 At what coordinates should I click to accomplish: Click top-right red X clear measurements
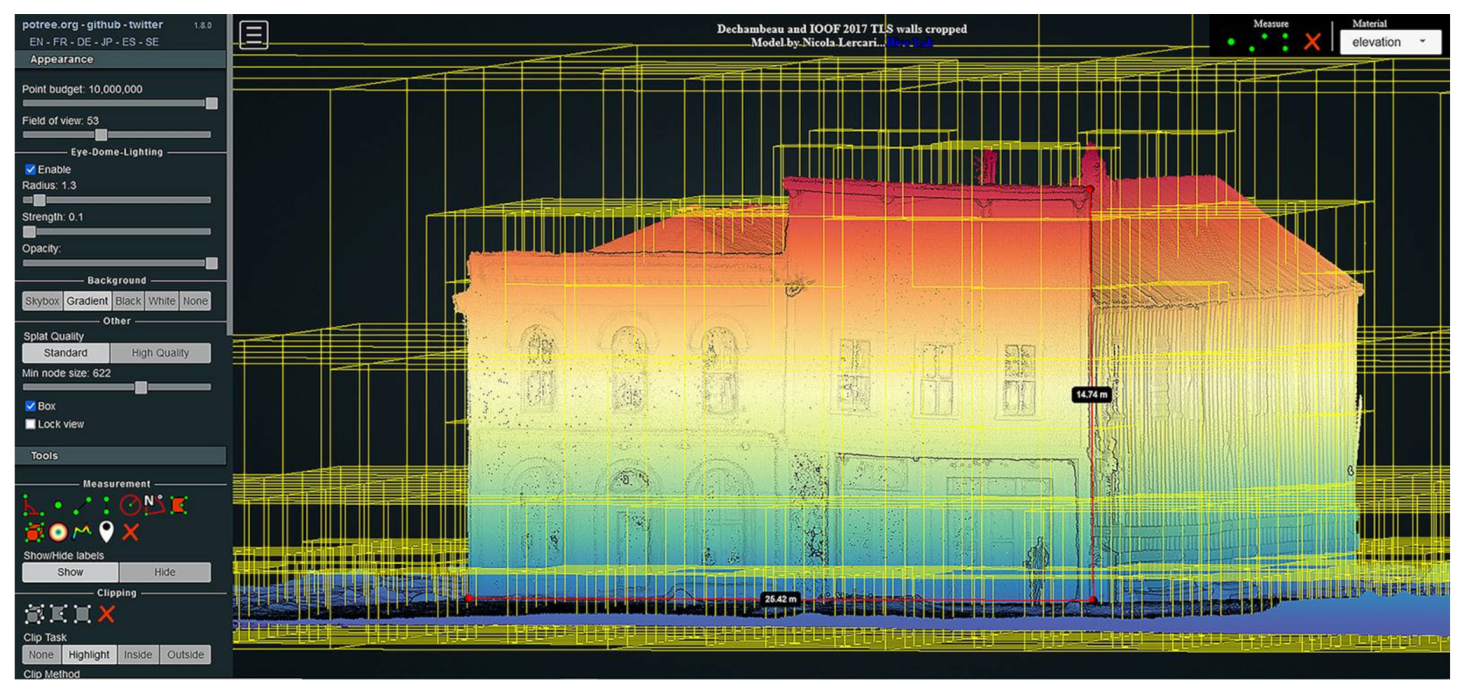tap(1312, 42)
